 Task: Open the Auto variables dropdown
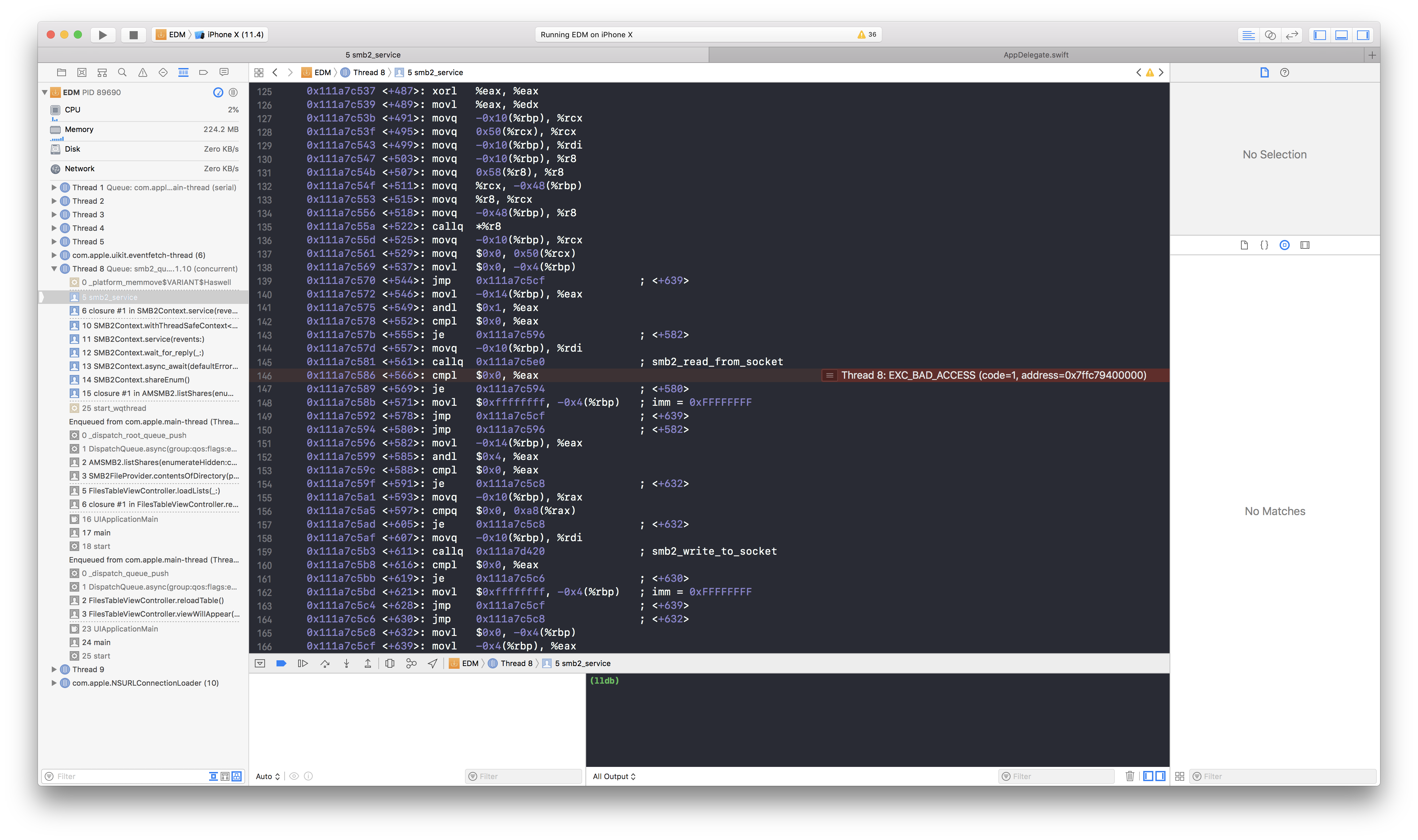click(x=267, y=776)
